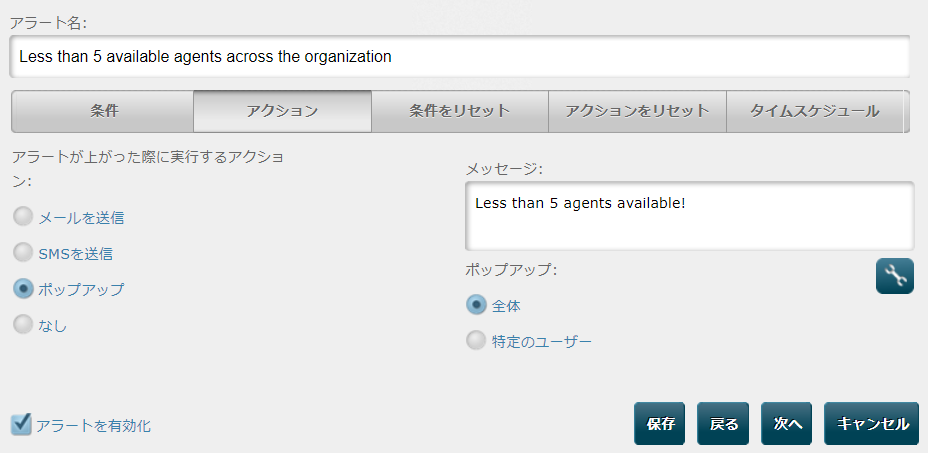The height and width of the screenshot is (453, 928).
Task: Click the アラートを有効化 label text
Action: (x=94, y=426)
